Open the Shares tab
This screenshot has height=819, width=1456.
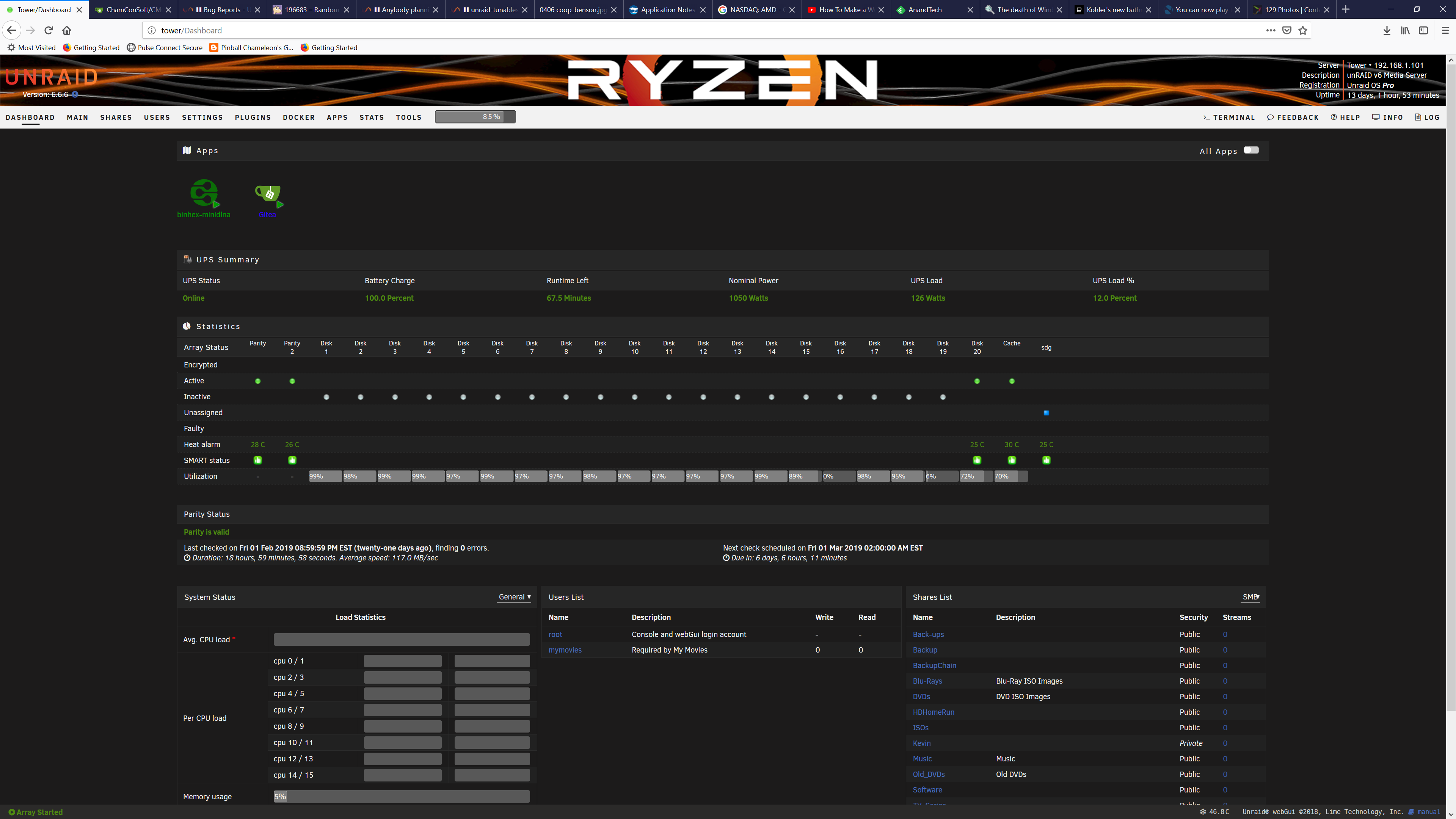click(116, 118)
